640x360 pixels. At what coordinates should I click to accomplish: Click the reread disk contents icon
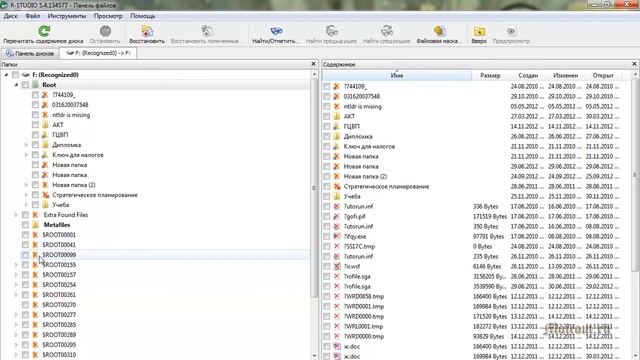pyautogui.click(x=44, y=31)
